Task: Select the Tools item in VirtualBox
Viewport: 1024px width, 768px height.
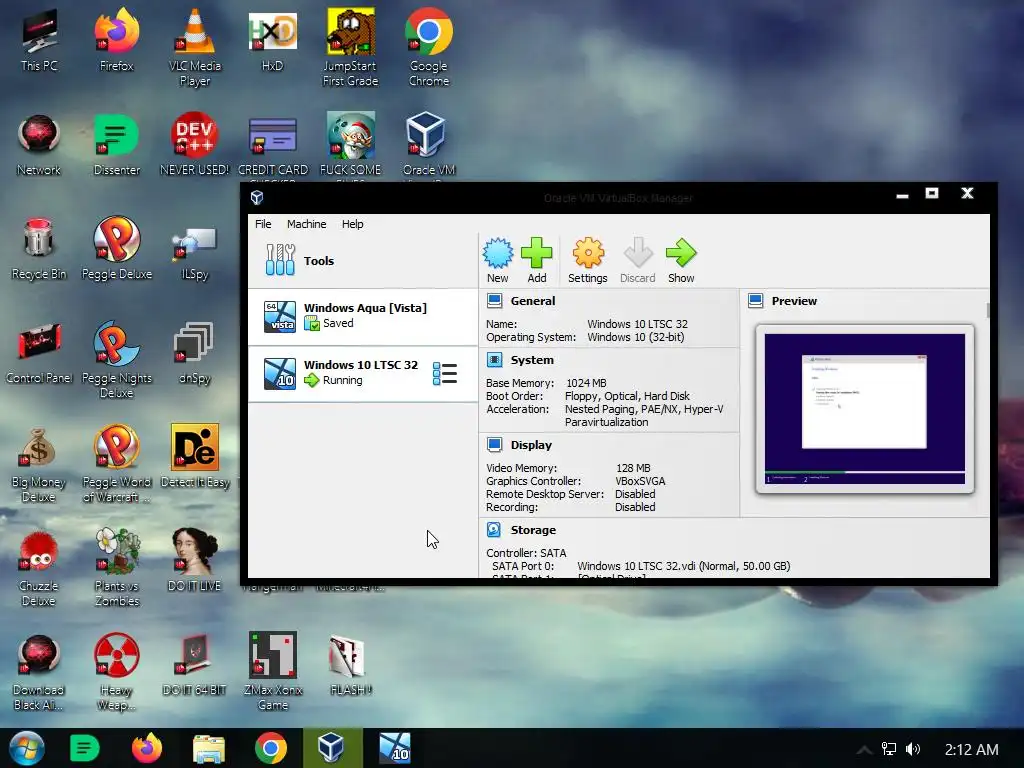Action: tap(363, 261)
